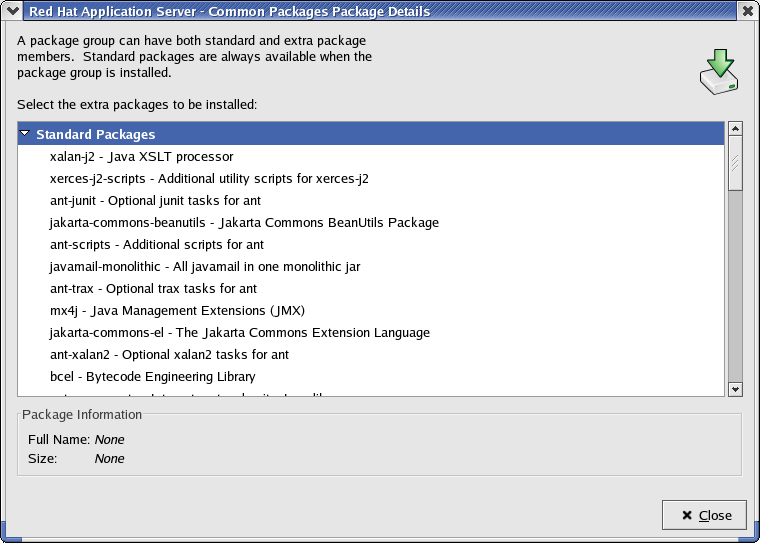The width and height of the screenshot is (760, 543).
Task: Select the xerces-j2-scripts package row
Action: [x=209, y=179]
